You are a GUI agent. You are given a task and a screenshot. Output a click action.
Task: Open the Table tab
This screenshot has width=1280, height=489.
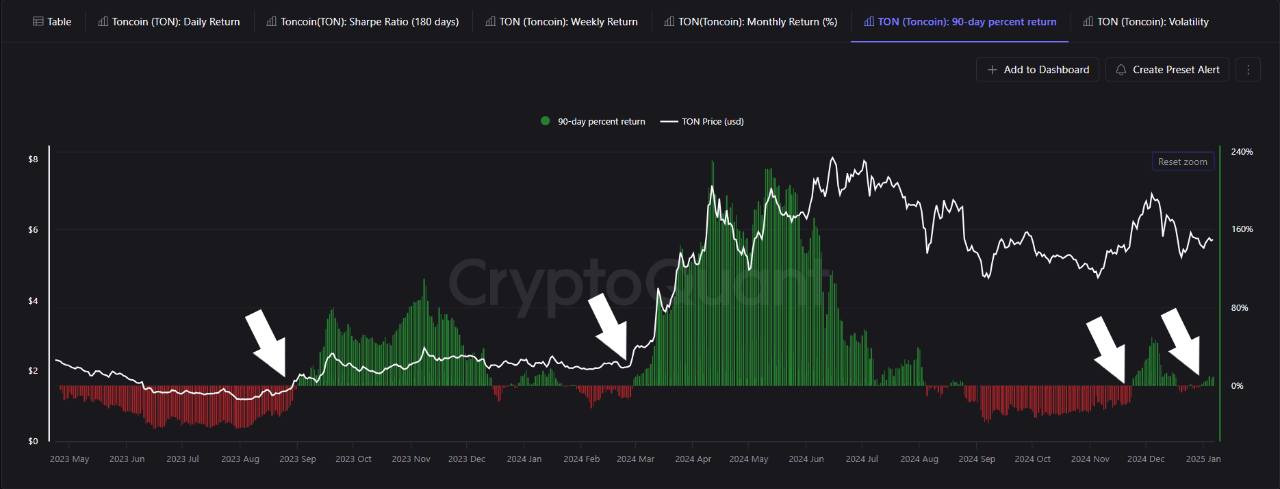coord(59,22)
